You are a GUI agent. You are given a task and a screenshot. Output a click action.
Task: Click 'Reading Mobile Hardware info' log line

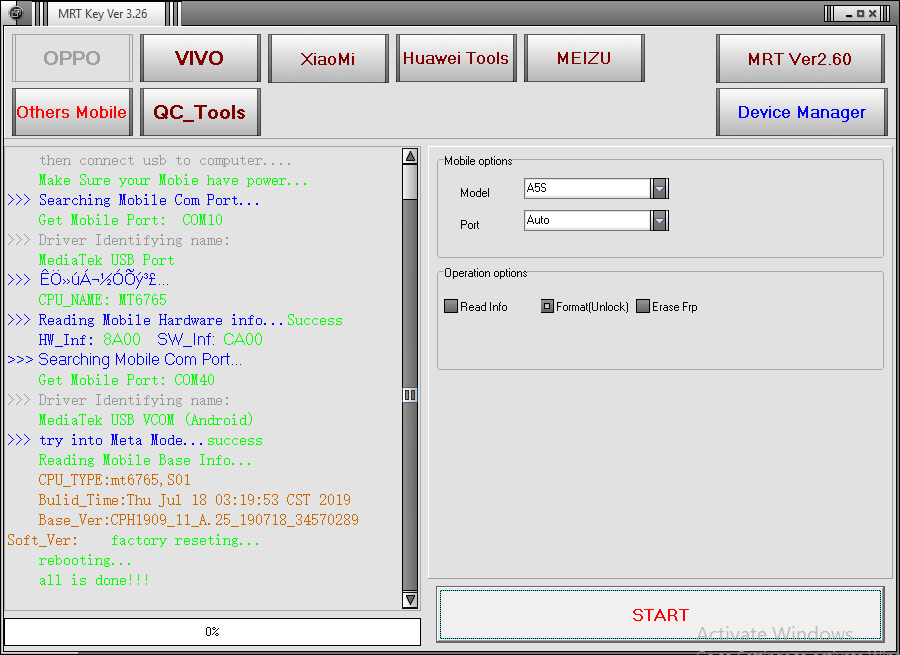(x=161, y=320)
